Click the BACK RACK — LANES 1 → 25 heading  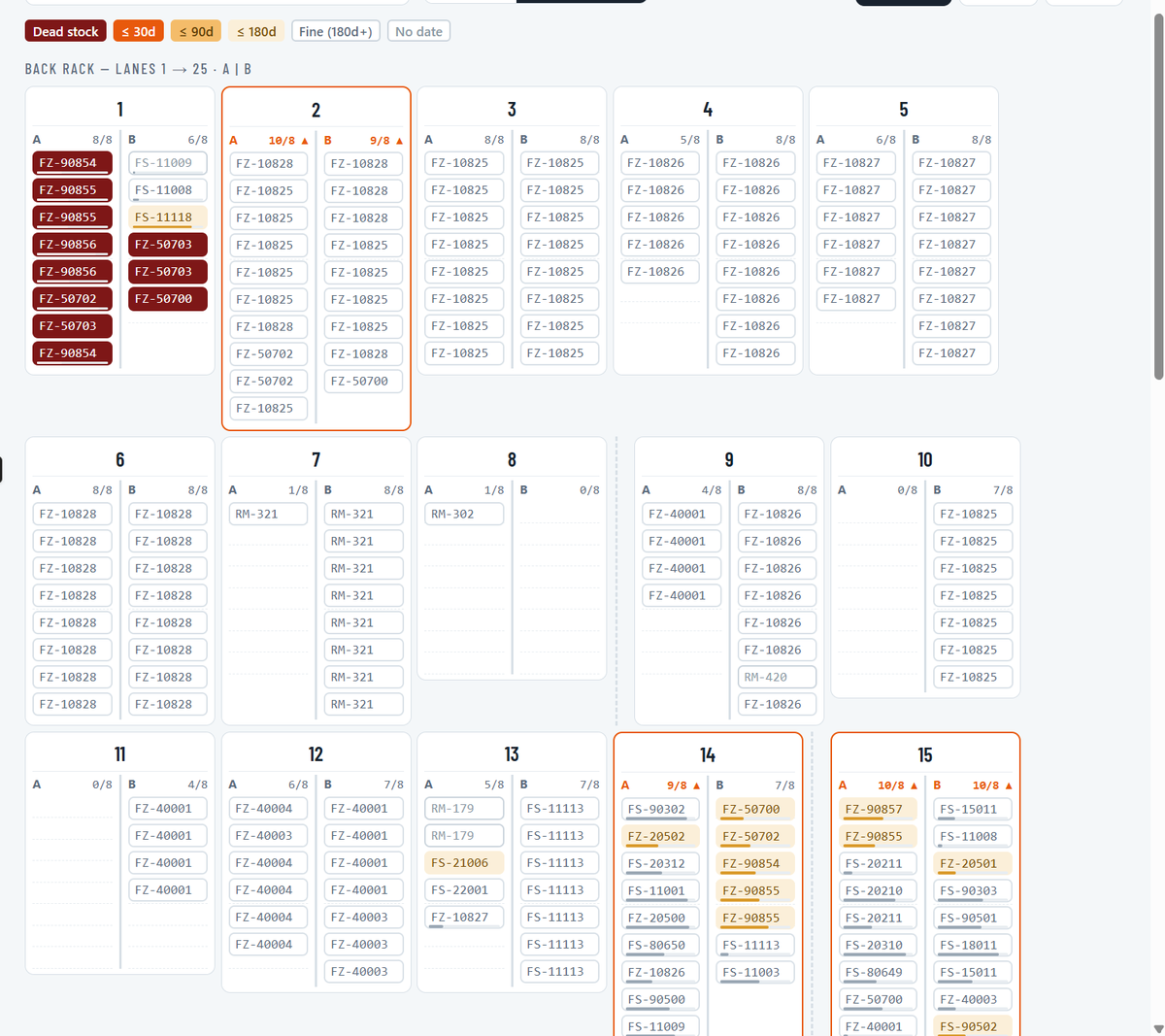tap(139, 69)
